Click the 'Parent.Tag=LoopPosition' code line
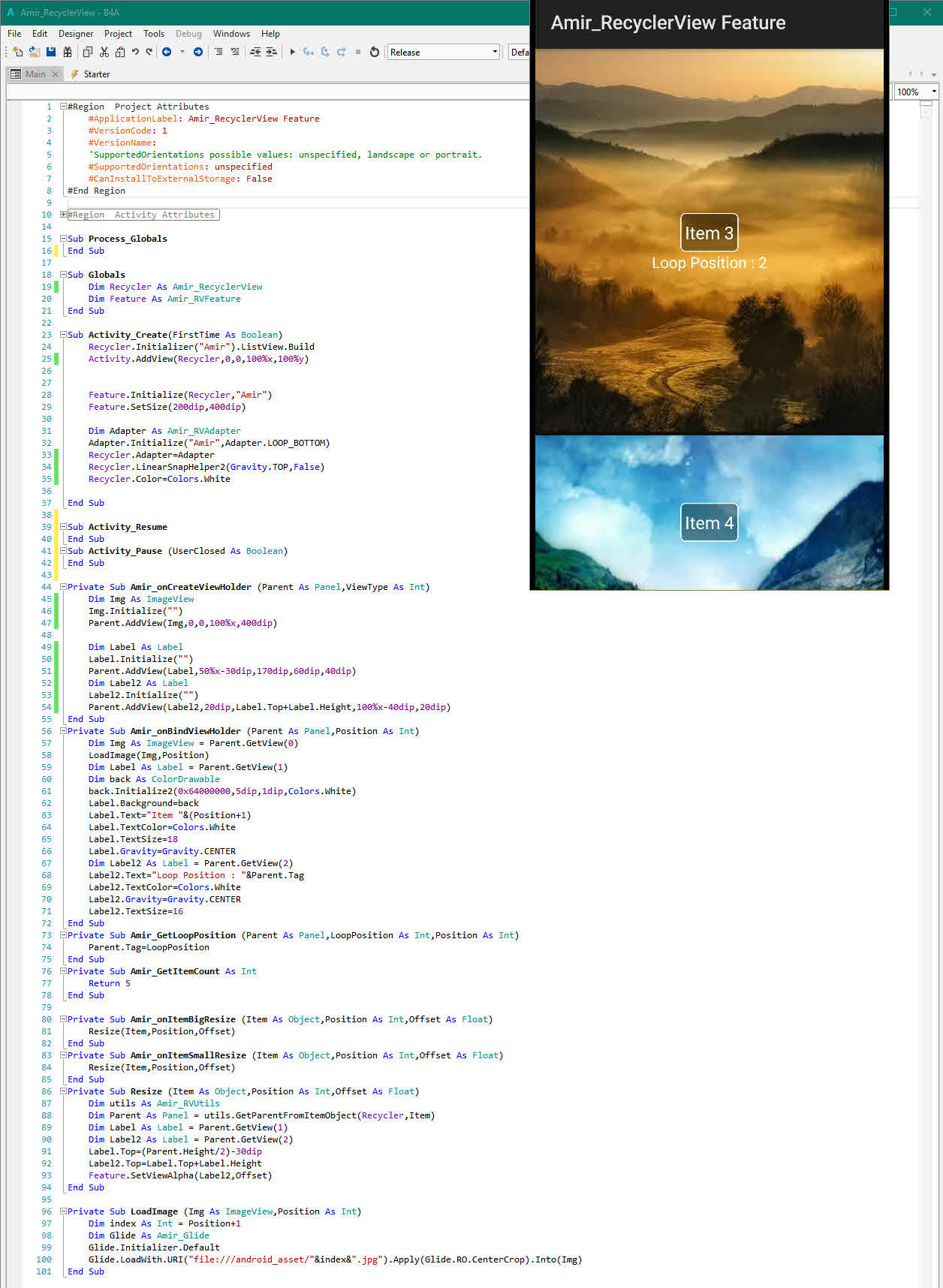The image size is (943, 1288). pyautogui.click(x=149, y=947)
